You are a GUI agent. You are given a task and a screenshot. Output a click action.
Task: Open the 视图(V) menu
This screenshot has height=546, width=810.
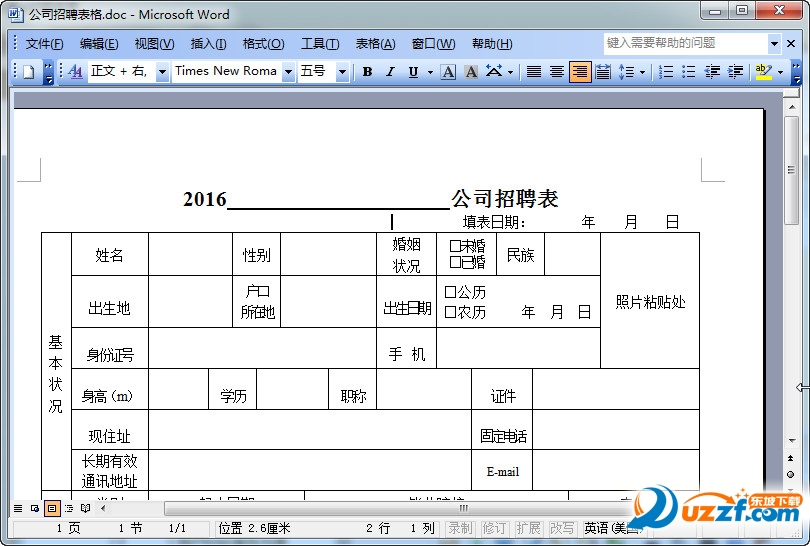pyautogui.click(x=154, y=44)
